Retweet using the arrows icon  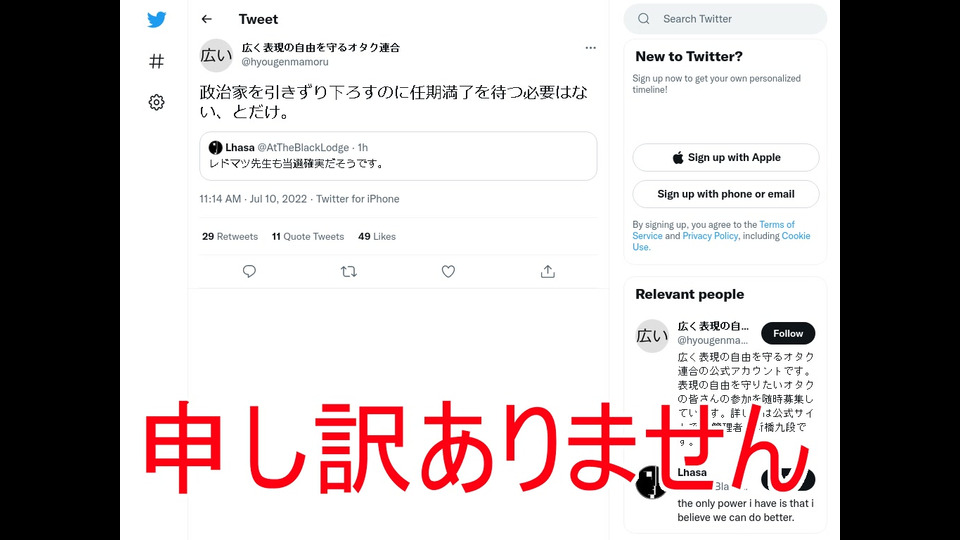point(349,271)
